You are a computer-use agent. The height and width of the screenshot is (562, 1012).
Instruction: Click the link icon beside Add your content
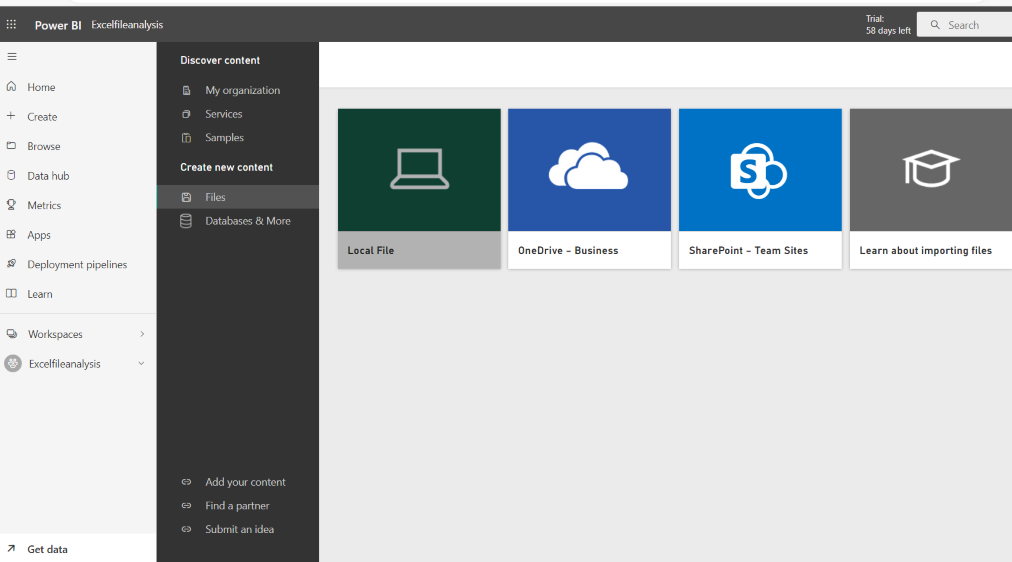point(187,482)
